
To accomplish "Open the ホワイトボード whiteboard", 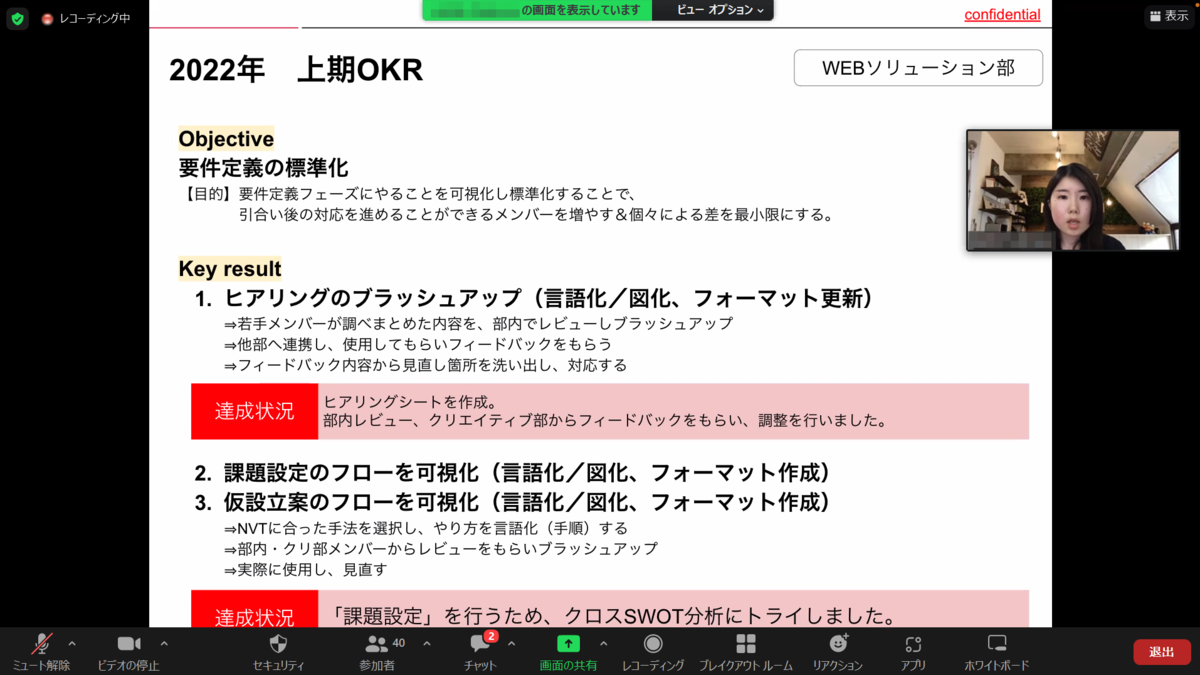I will [x=997, y=652].
